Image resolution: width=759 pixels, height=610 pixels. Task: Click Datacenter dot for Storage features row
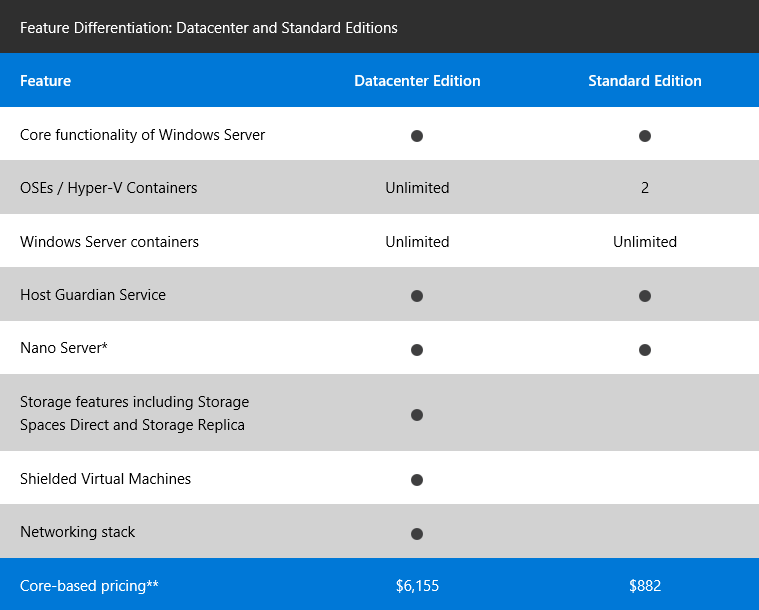pyautogui.click(x=417, y=415)
